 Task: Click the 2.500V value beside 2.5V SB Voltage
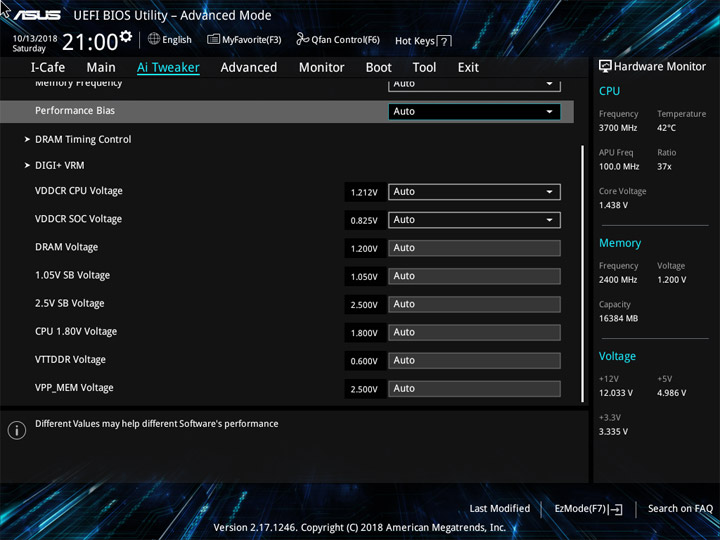click(364, 305)
